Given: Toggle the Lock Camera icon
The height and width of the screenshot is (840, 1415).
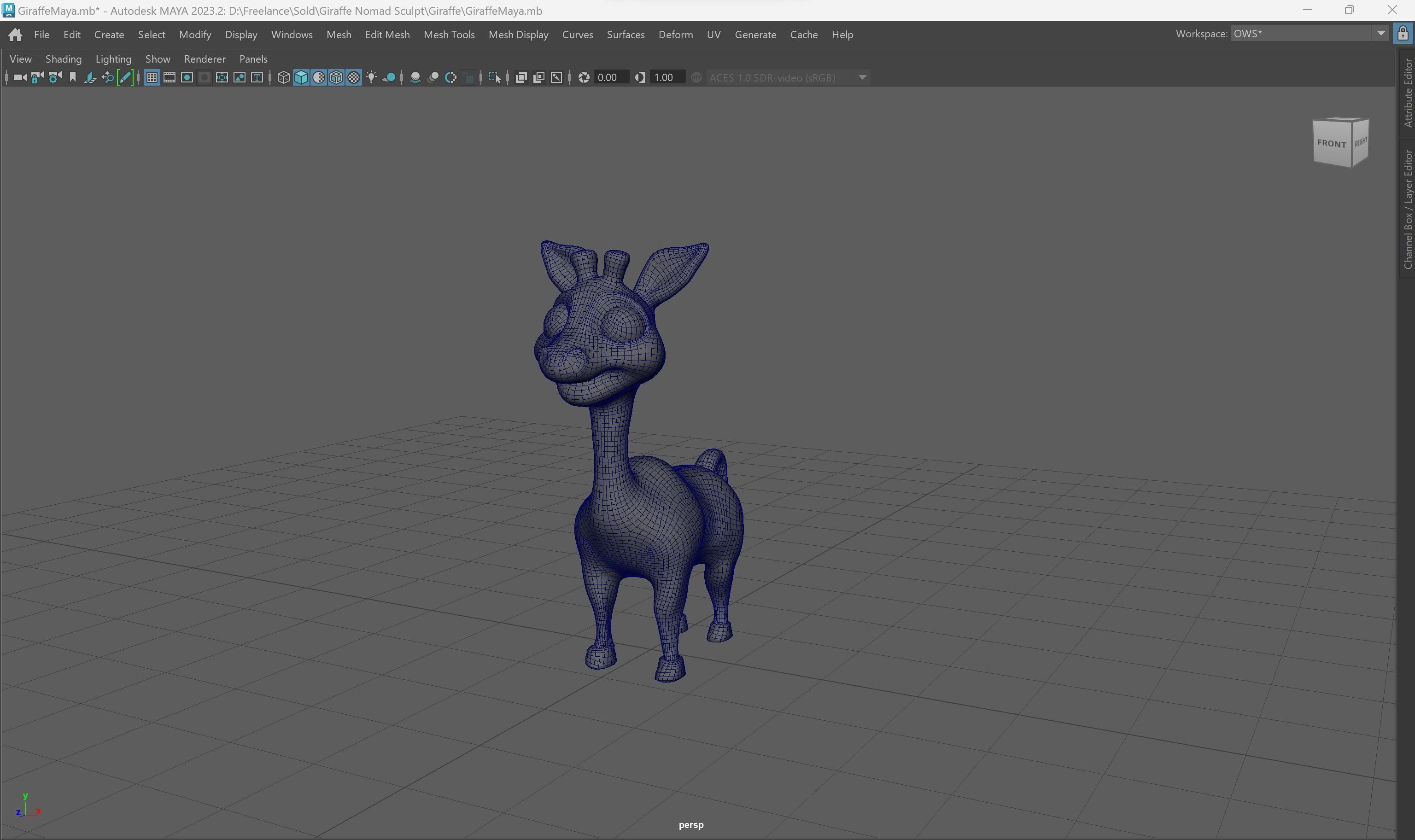Looking at the screenshot, I should pos(37,77).
